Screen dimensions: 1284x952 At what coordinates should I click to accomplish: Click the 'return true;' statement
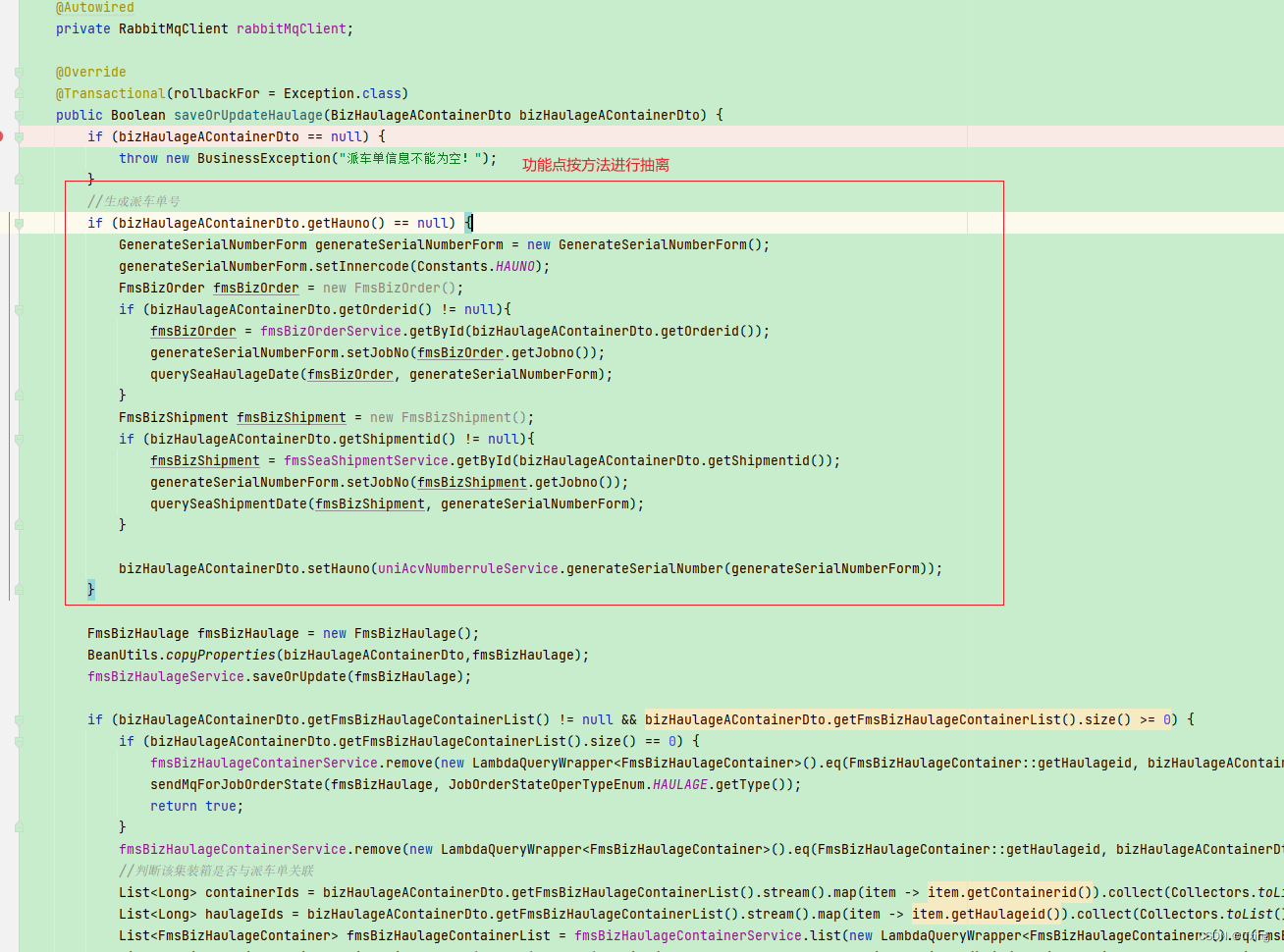pyautogui.click(x=197, y=806)
